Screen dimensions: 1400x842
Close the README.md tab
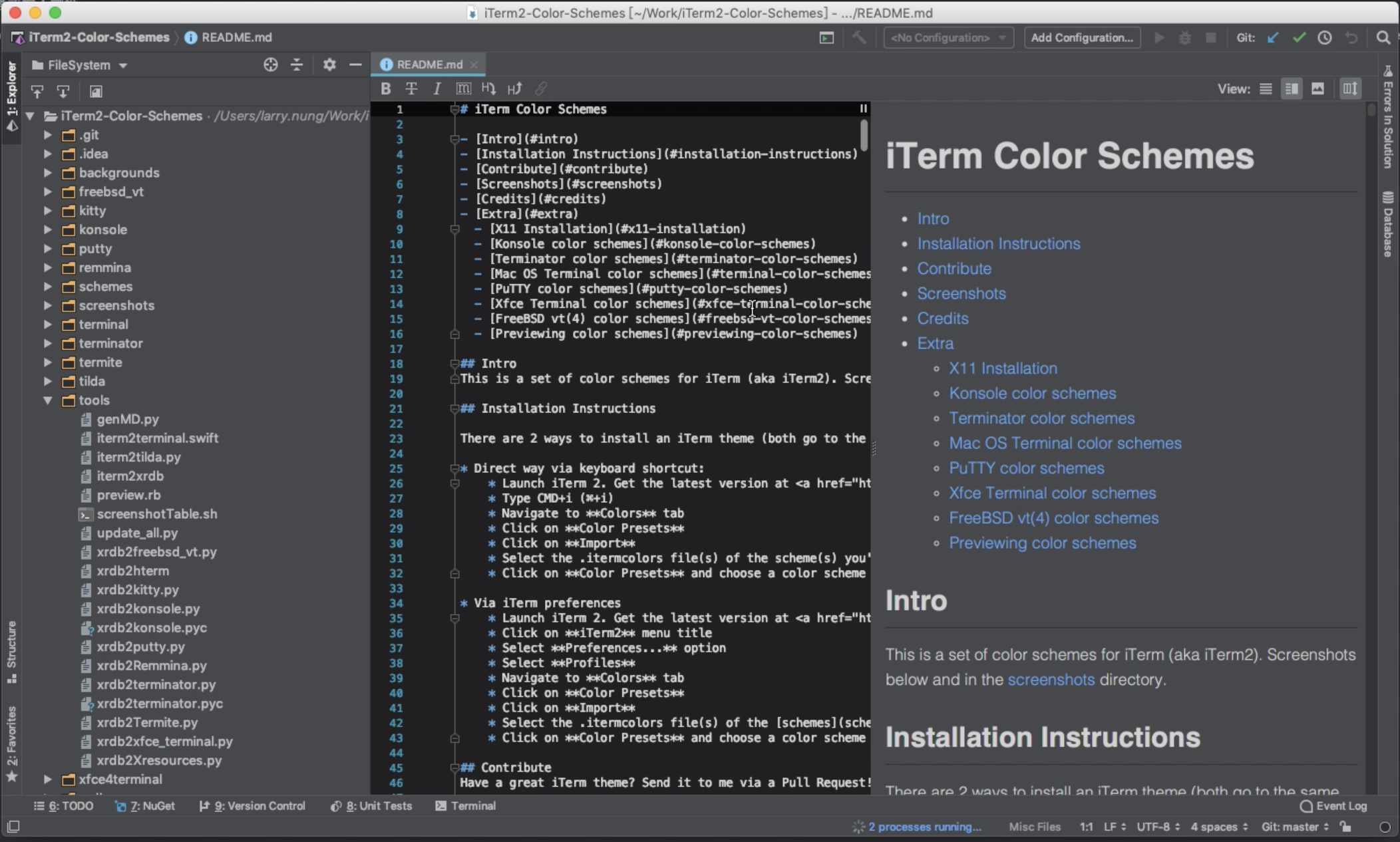pos(474,65)
